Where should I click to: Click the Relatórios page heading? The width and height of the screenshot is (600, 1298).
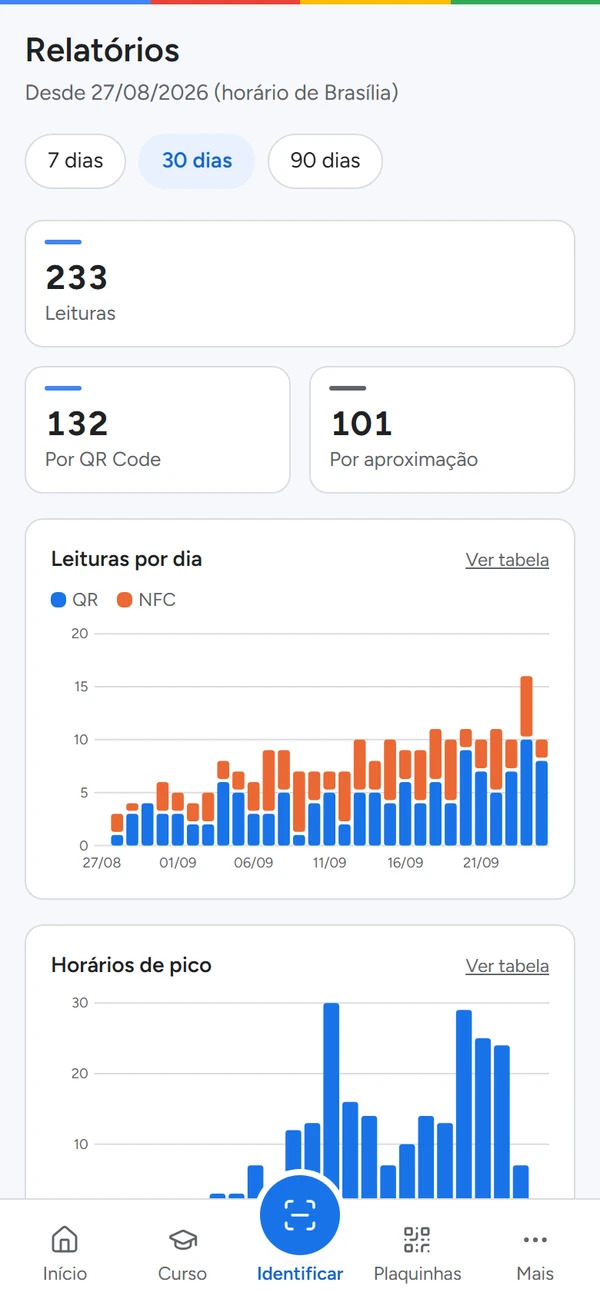(102, 50)
